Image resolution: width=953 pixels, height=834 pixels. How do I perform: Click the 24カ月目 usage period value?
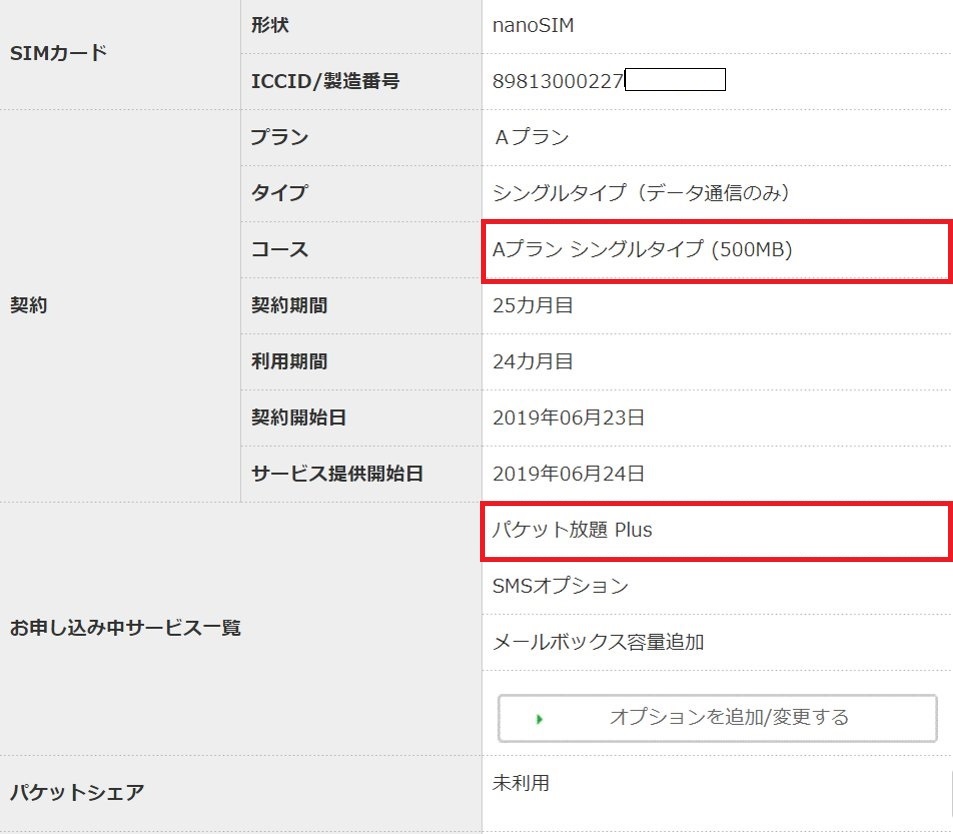pyautogui.click(x=533, y=361)
